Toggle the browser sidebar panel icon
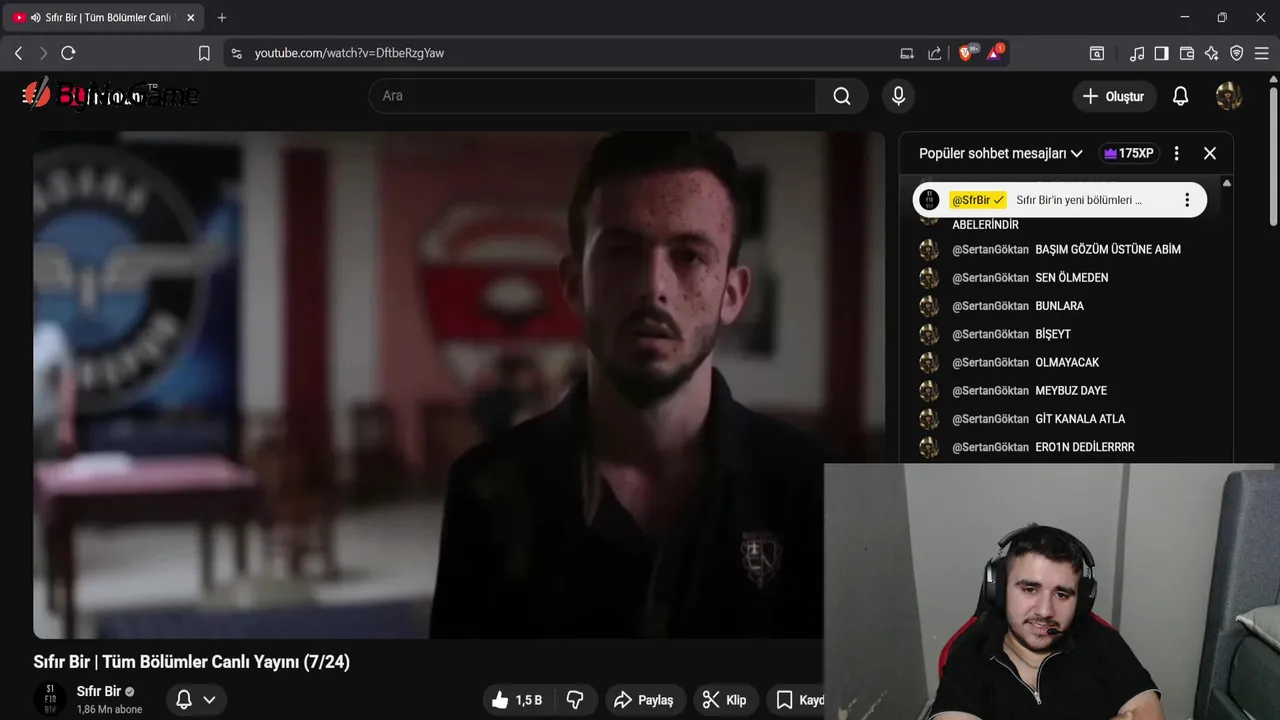The width and height of the screenshot is (1280, 720). tap(1161, 53)
